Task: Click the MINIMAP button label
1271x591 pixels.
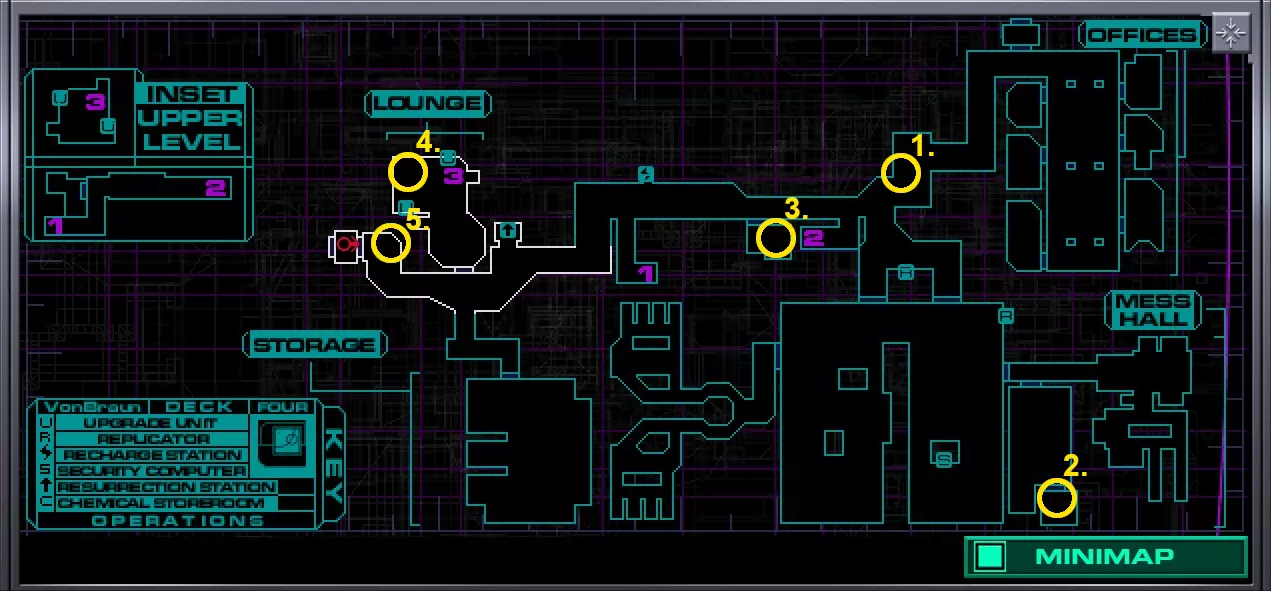Action: point(1105,556)
